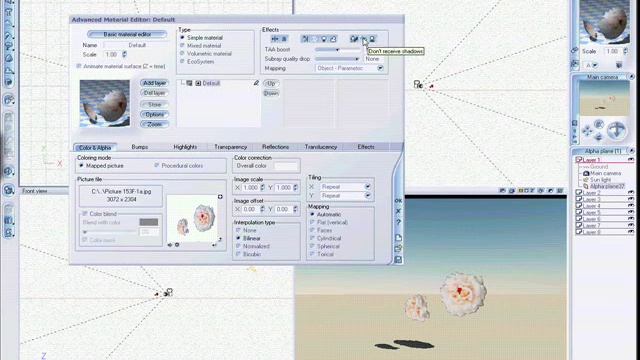Open Tiling Y Repeat dropdown
This screenshot has height=360, width=640.
tap(367, 196)
